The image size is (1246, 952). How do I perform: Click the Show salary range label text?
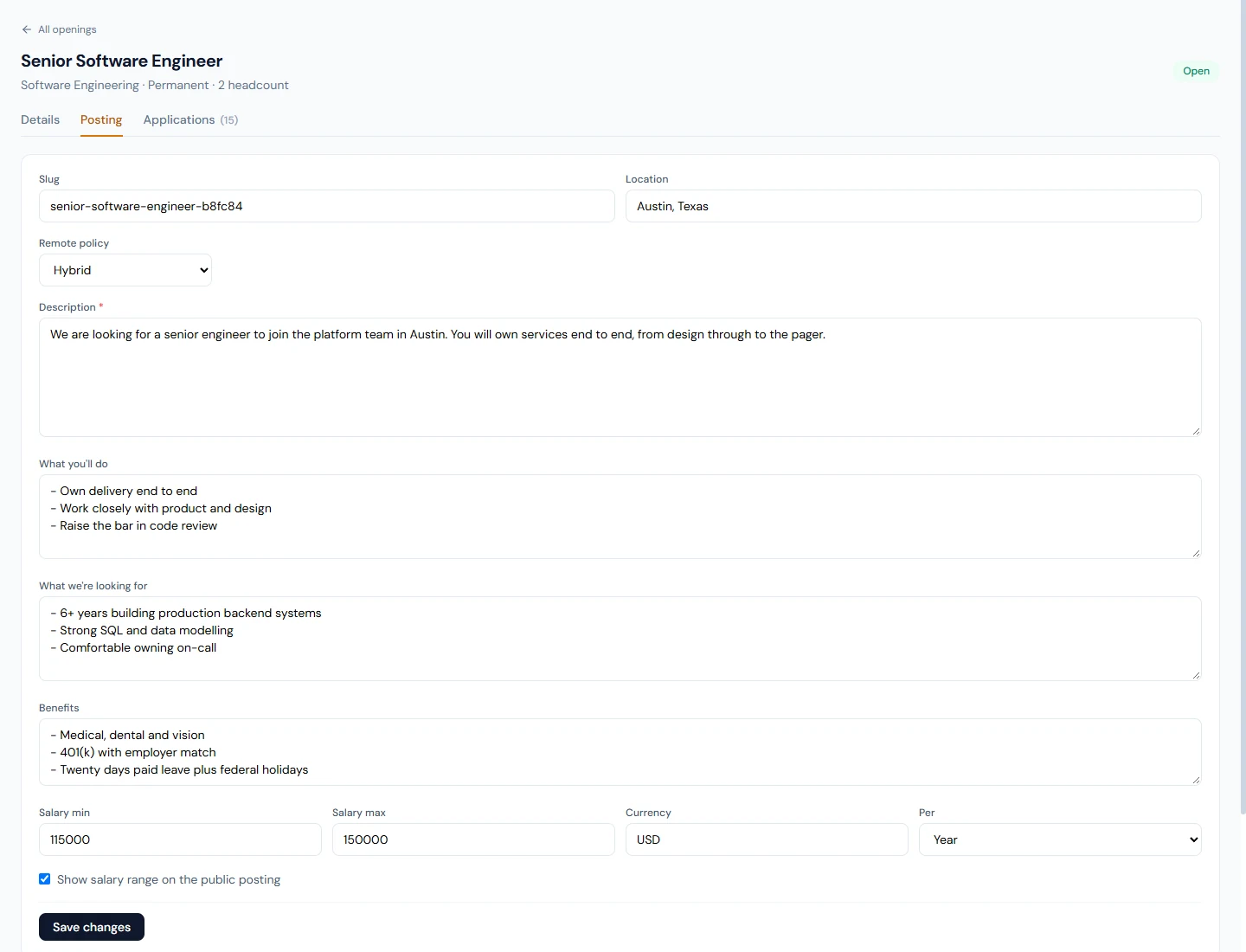point(169,879)
